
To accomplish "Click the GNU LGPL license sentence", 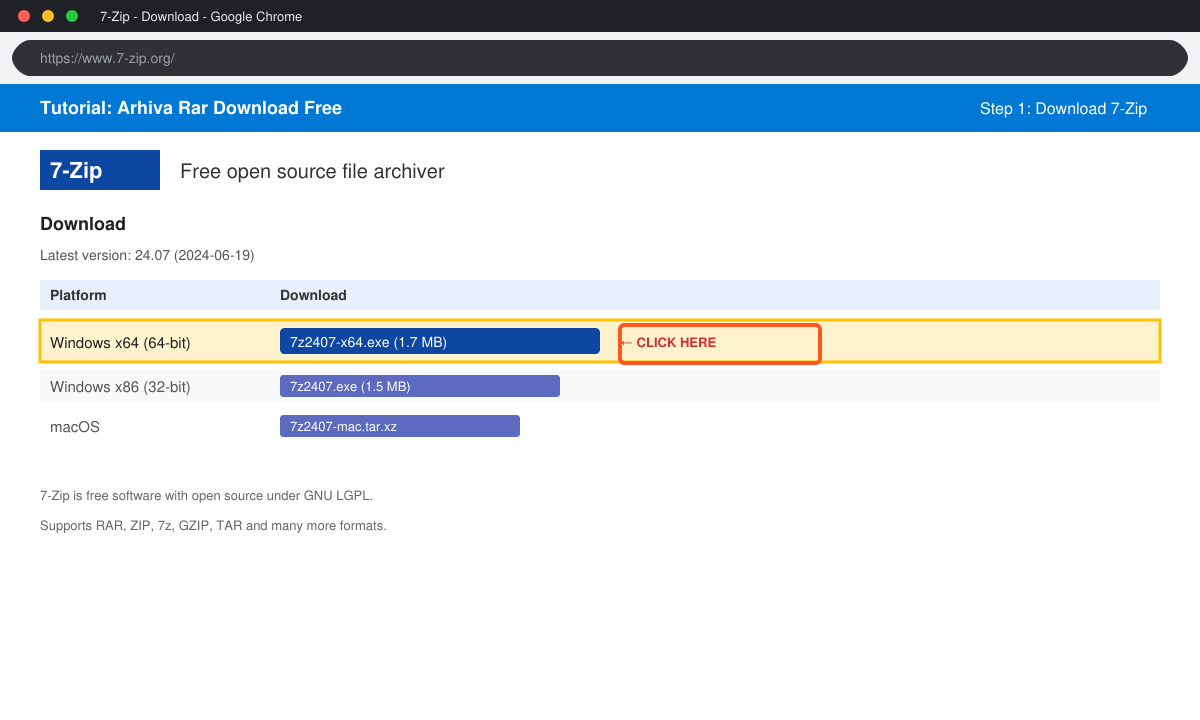I will (206, 495).
